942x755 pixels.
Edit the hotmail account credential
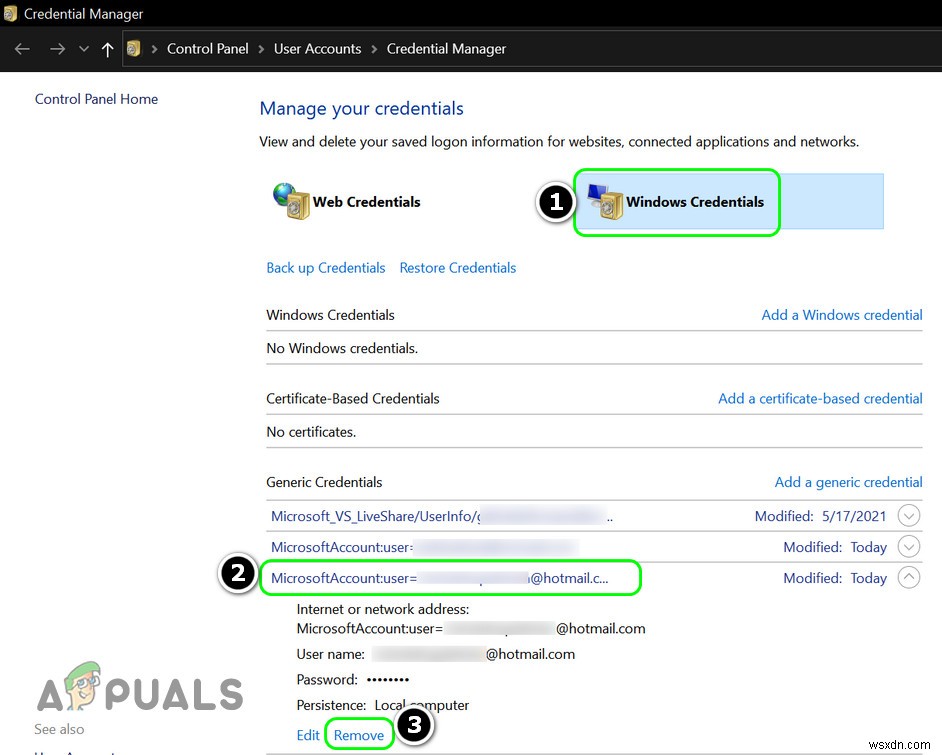pyautogui.click(x=308, y=734)
